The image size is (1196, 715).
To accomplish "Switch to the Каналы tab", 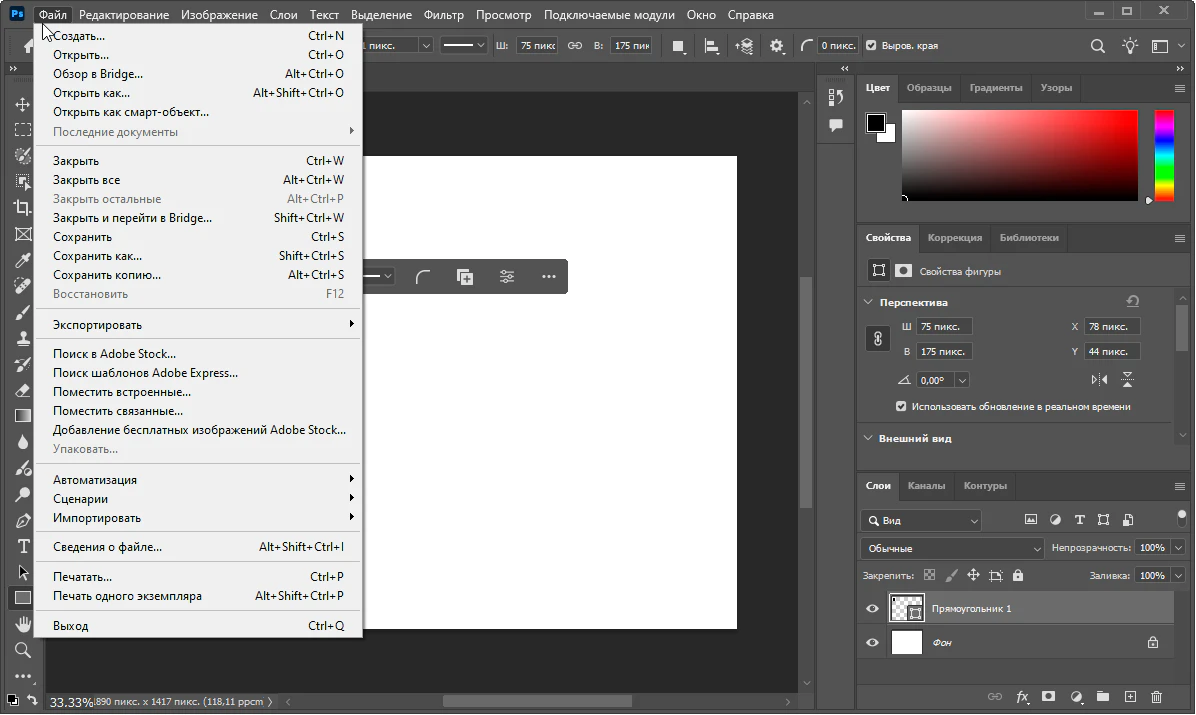I will (926, 486).
